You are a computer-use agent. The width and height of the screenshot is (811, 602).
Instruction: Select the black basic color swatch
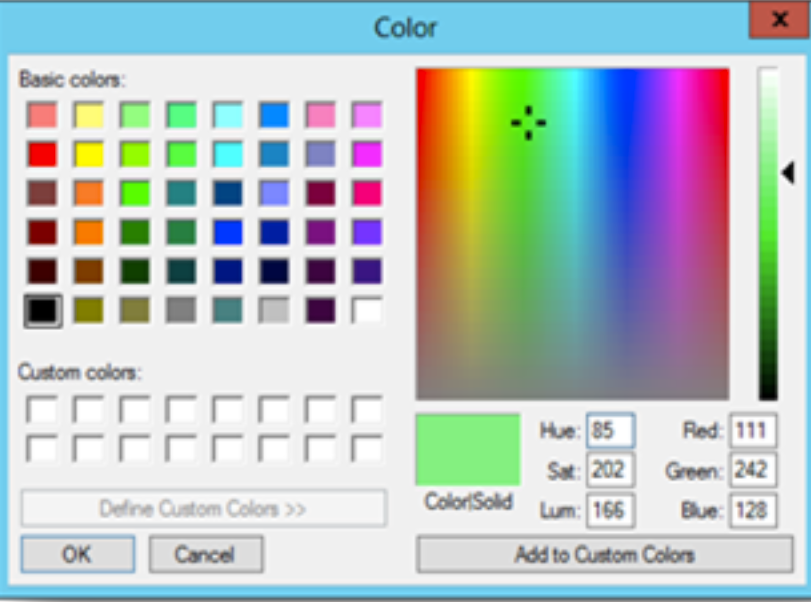pos(42,310)
